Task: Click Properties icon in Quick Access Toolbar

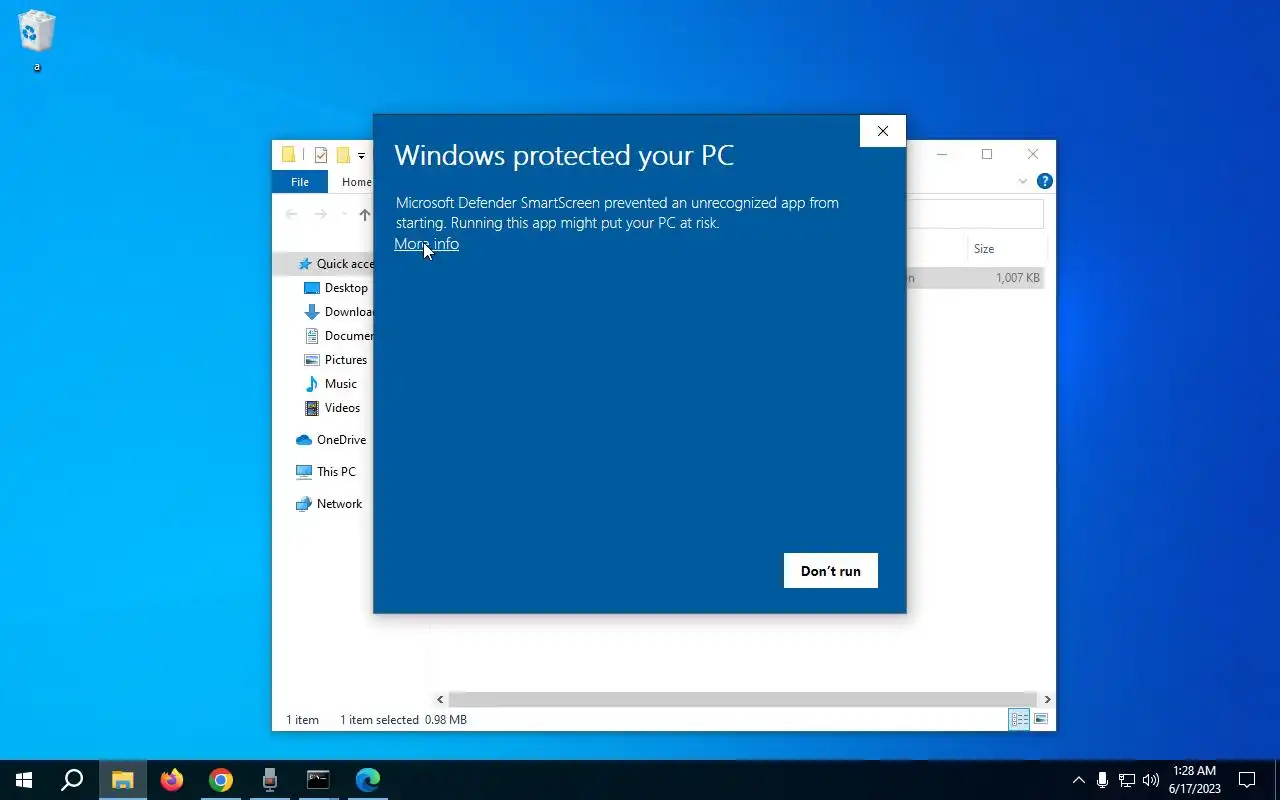Action: tap(320, 155)
